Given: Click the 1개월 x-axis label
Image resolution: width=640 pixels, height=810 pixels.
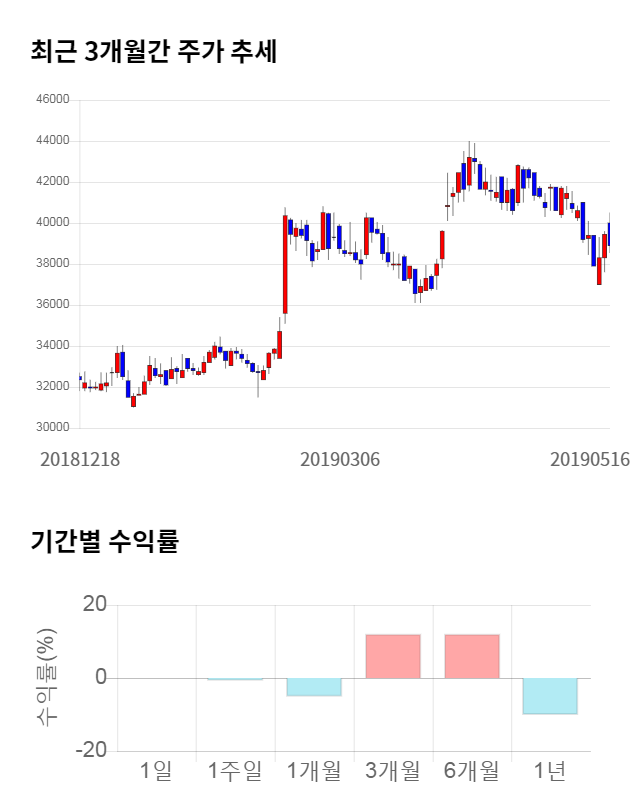Looking at the screenshot, I should pos(314,770).
